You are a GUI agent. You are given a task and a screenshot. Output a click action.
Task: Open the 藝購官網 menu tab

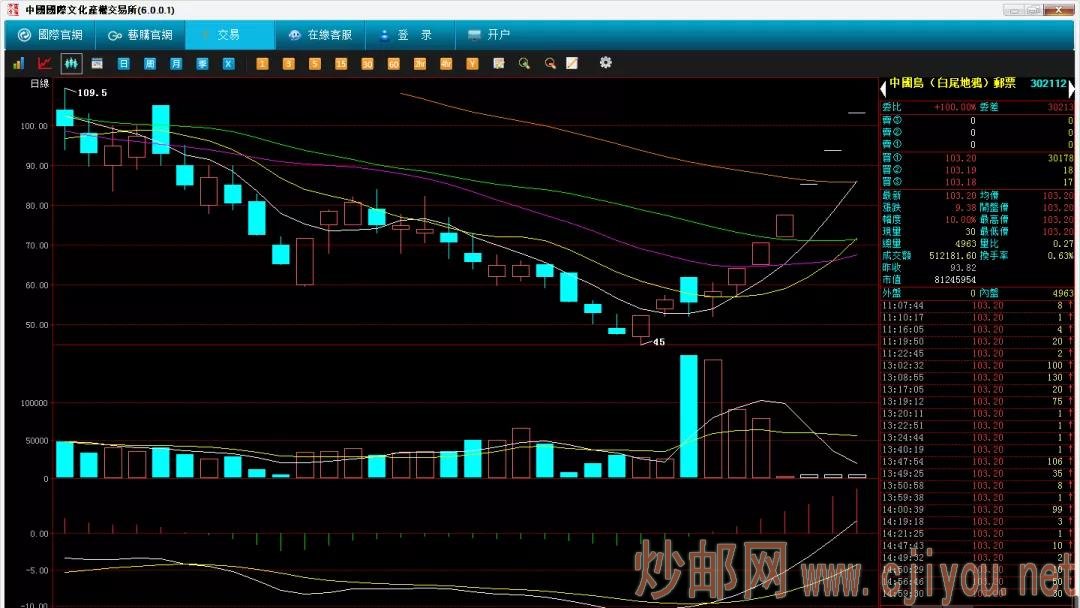tap(141, 35)
